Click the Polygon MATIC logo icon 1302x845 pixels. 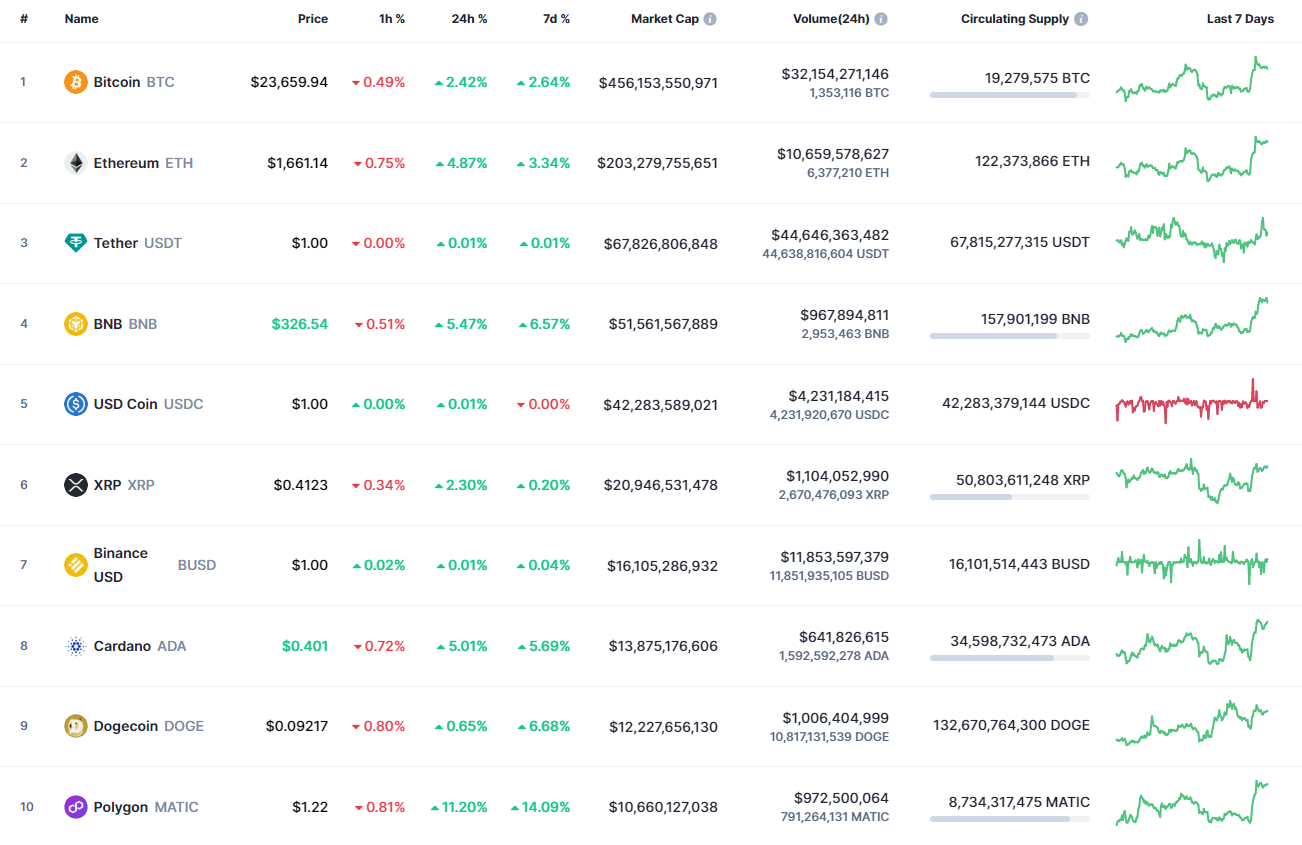75,807
